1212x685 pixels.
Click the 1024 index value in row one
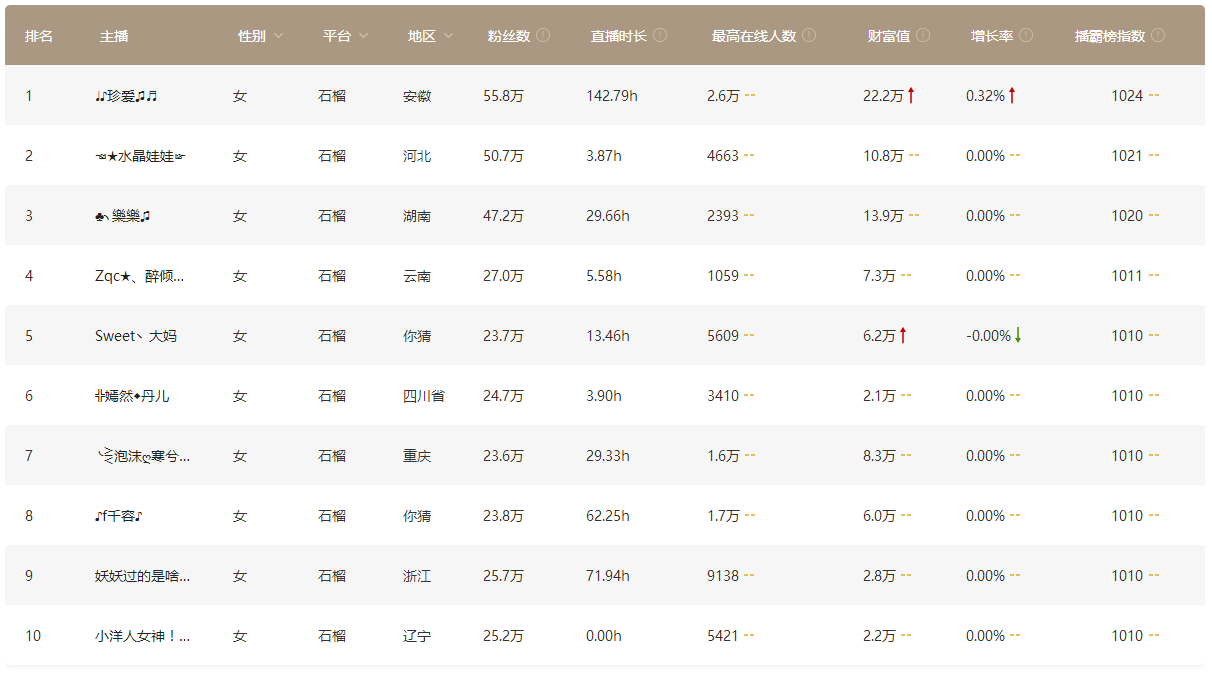pyautogui.click(x=1127, y=96)
